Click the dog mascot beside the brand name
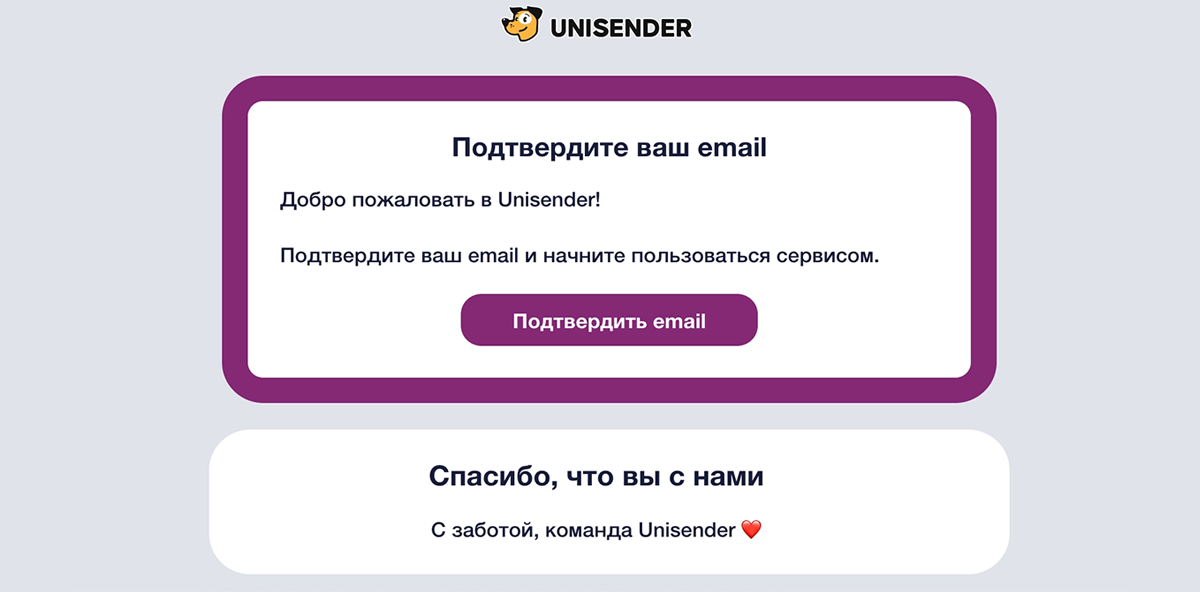 tap(520, 25)
